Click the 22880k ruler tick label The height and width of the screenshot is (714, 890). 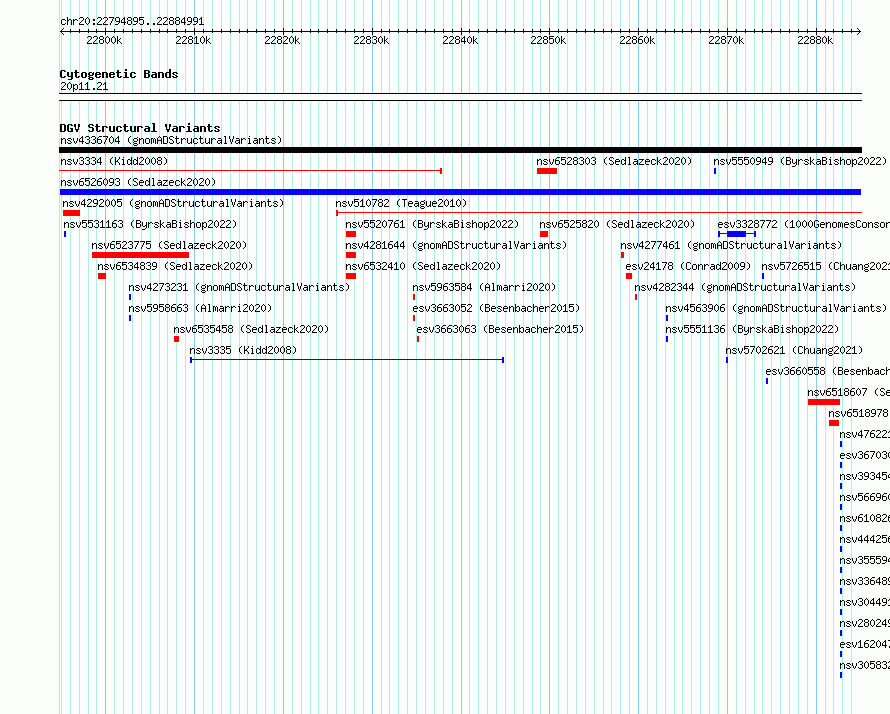tap(815, 40)
